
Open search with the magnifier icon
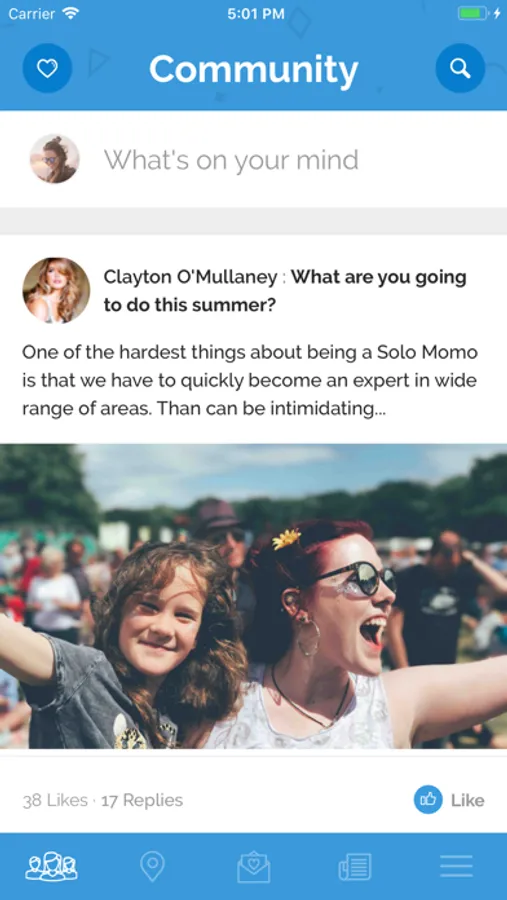pyautogui.click(x=460, y=68)
